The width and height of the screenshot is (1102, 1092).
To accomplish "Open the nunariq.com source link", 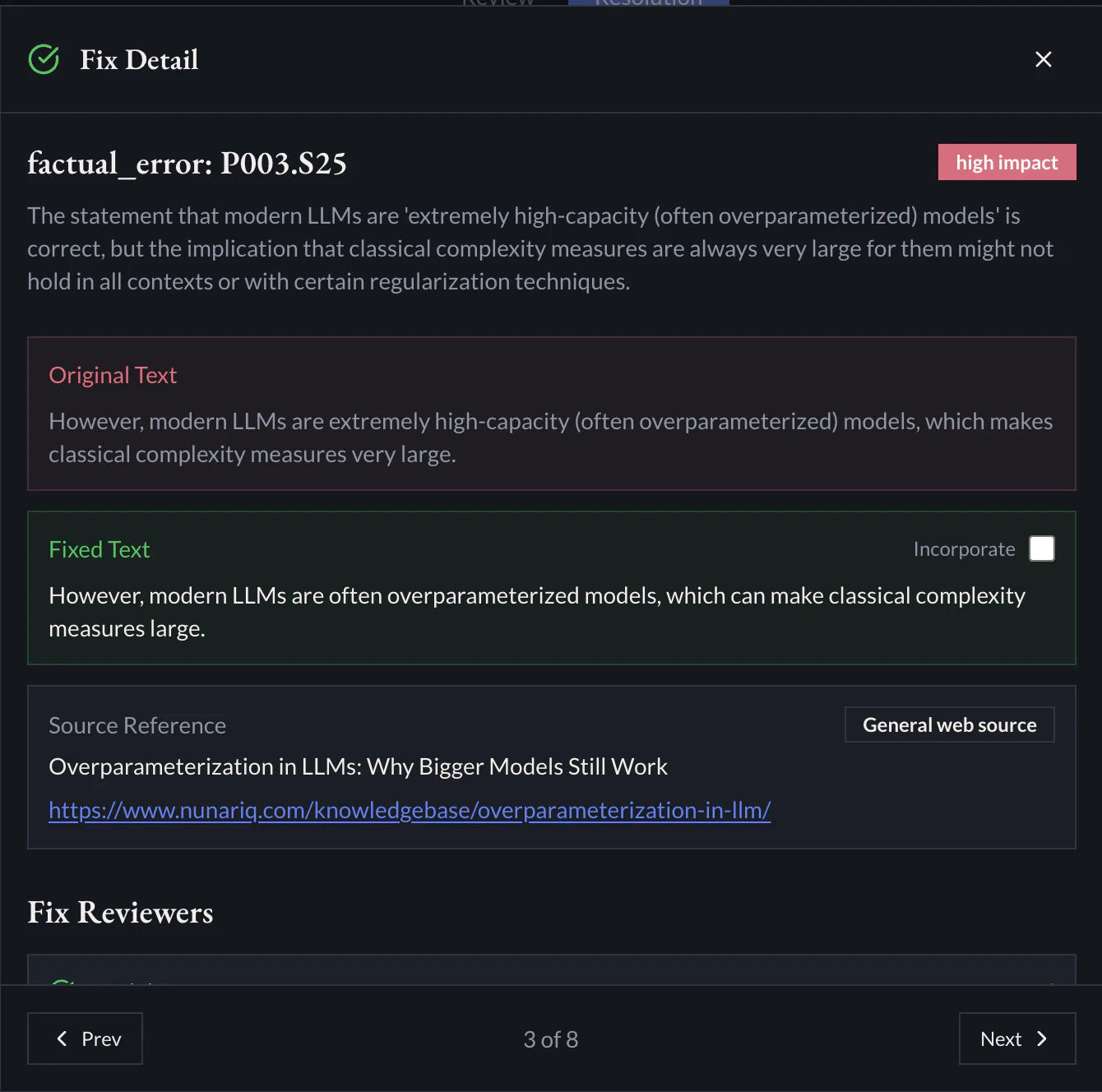I will [x=410, y=810].
